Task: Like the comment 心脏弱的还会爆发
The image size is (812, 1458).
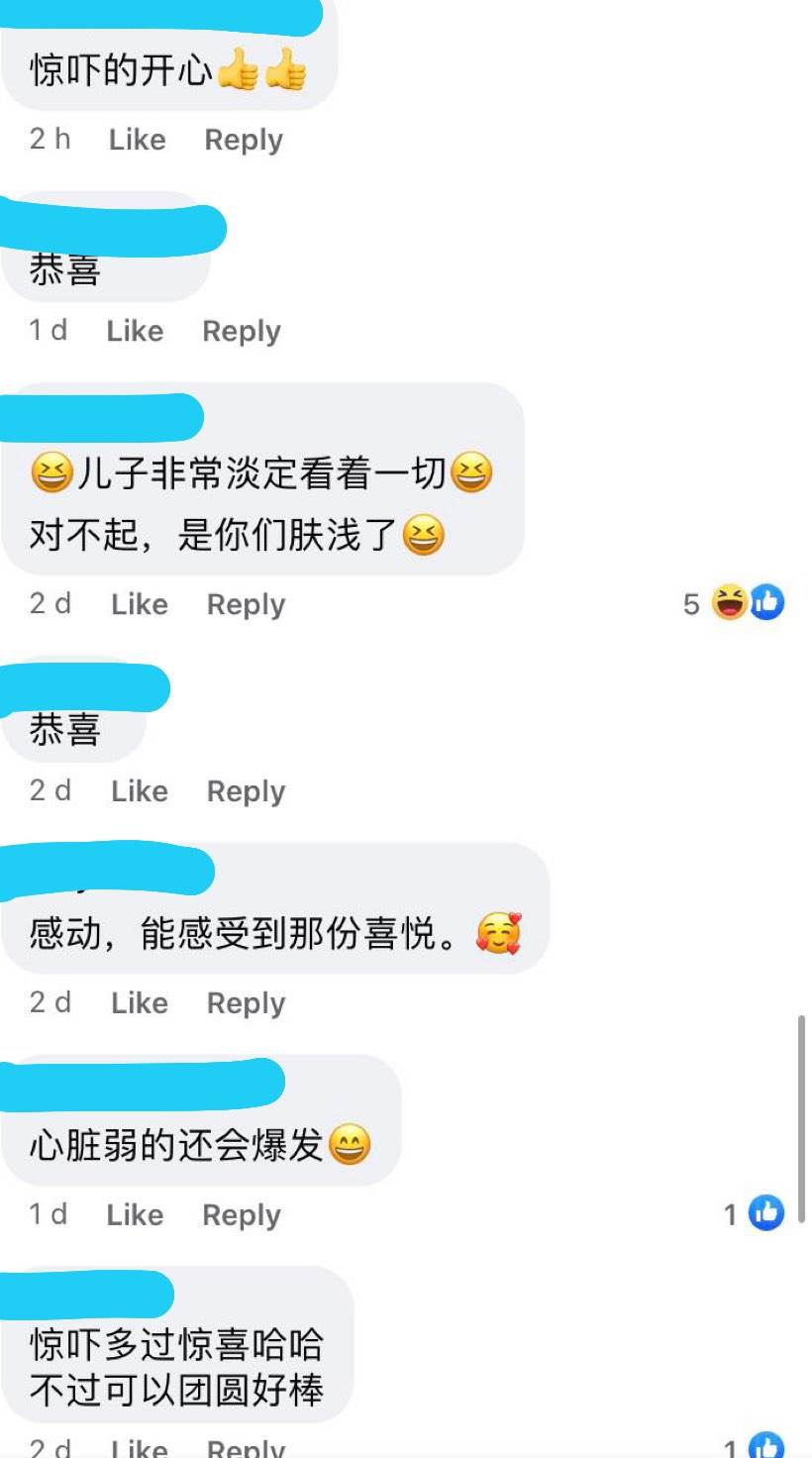Action: 135,1215
